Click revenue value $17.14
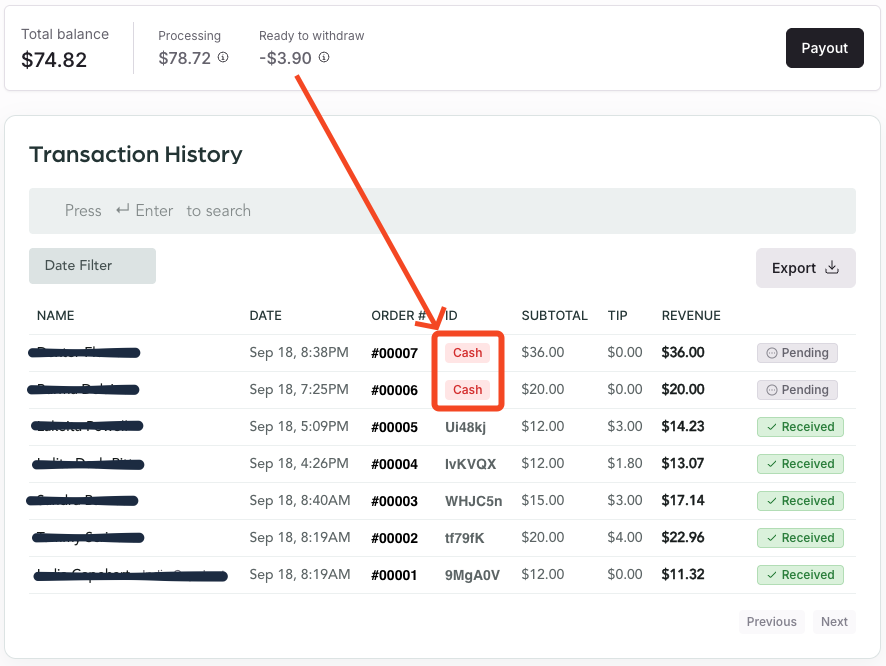Screen dimensions: 886x666 click(x=683, y=500)
